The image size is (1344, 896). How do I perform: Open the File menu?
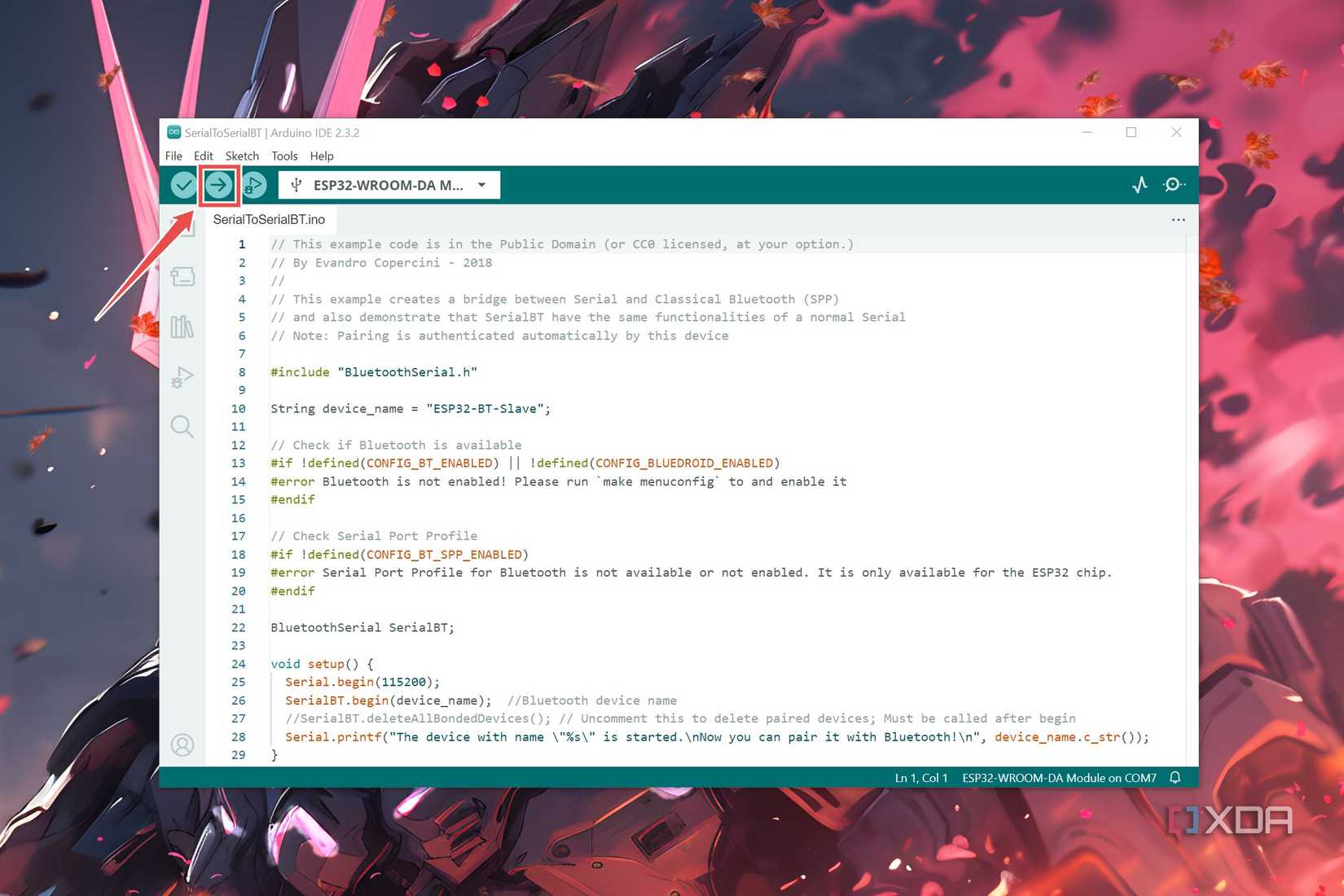pyautogui.click(x=173, y=156)
